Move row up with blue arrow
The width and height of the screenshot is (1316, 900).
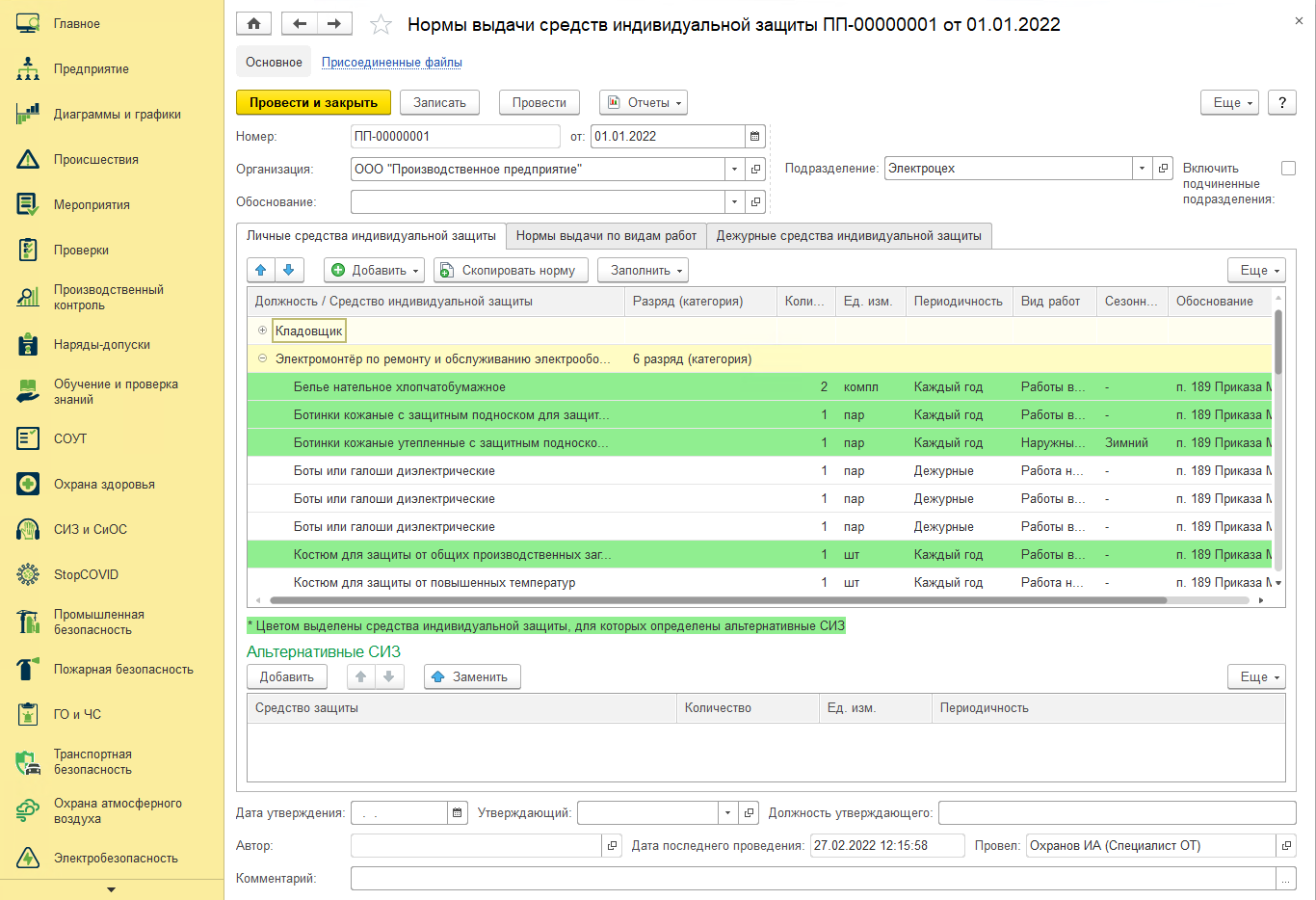pos(261,271)
